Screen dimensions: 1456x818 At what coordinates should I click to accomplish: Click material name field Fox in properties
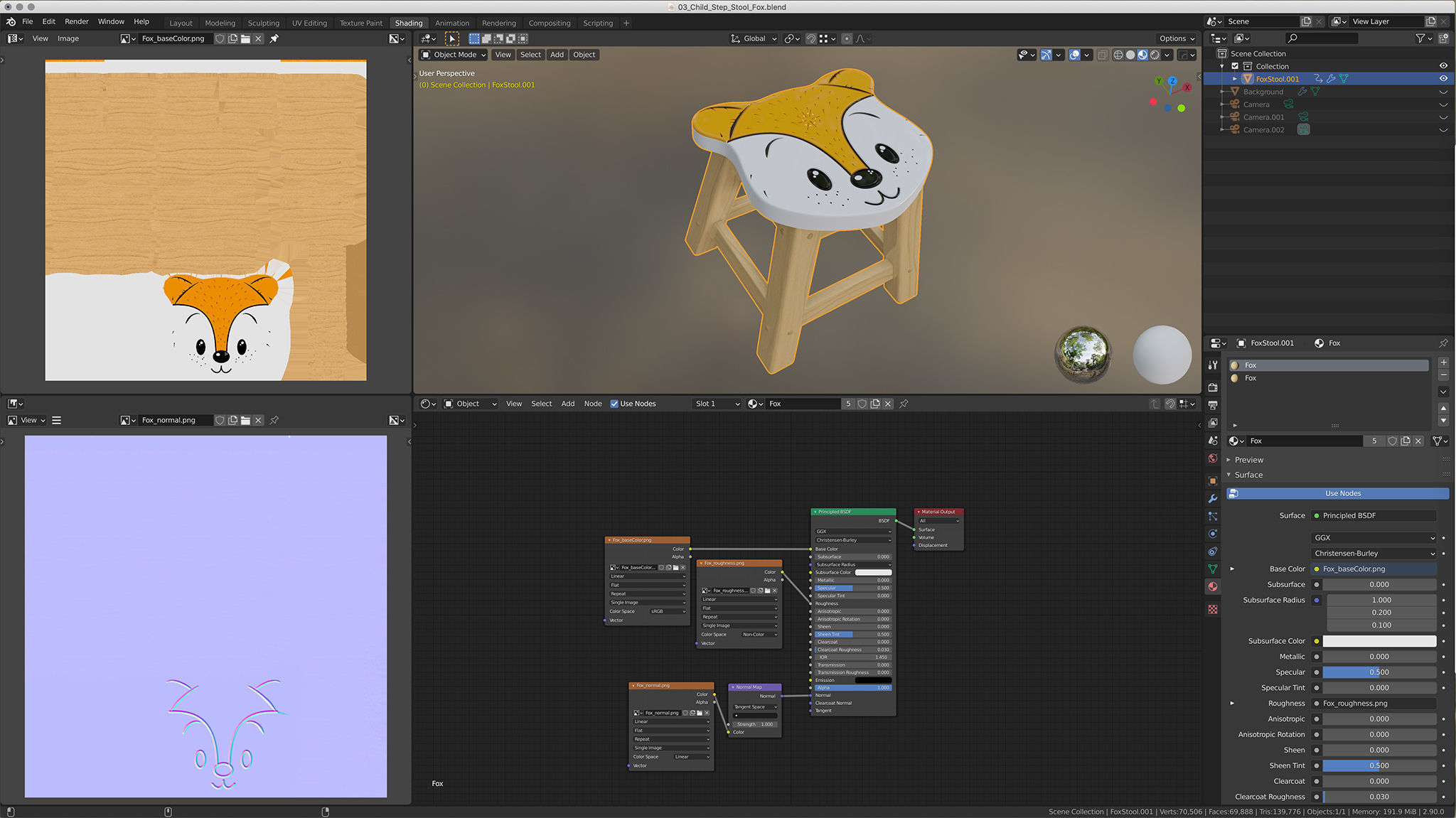tap(1305, 441)
